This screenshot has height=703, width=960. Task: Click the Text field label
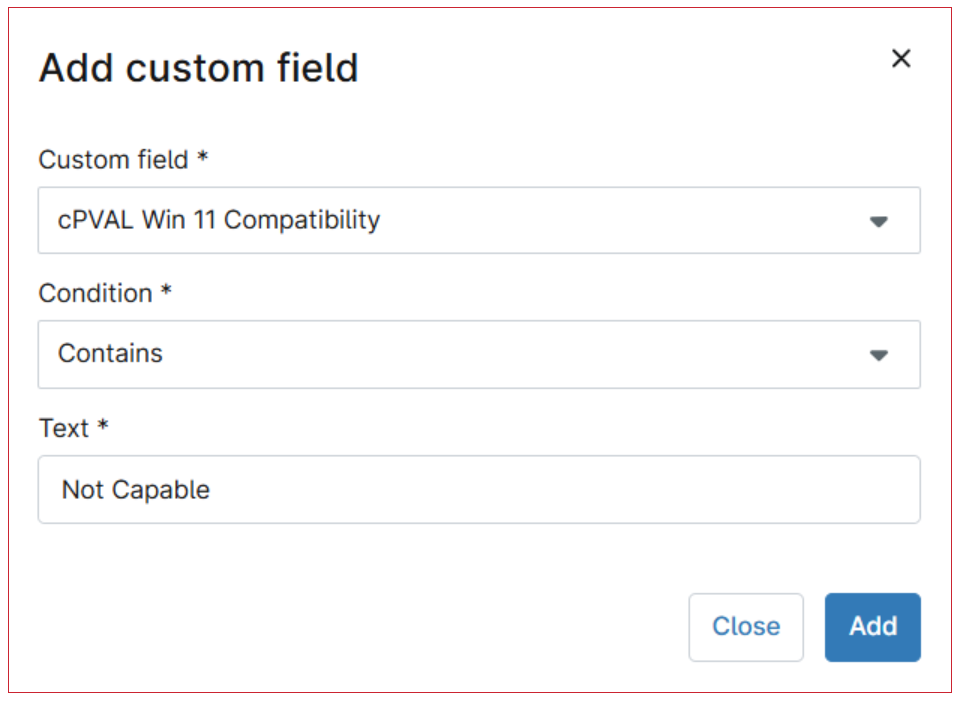click(64, 428)
